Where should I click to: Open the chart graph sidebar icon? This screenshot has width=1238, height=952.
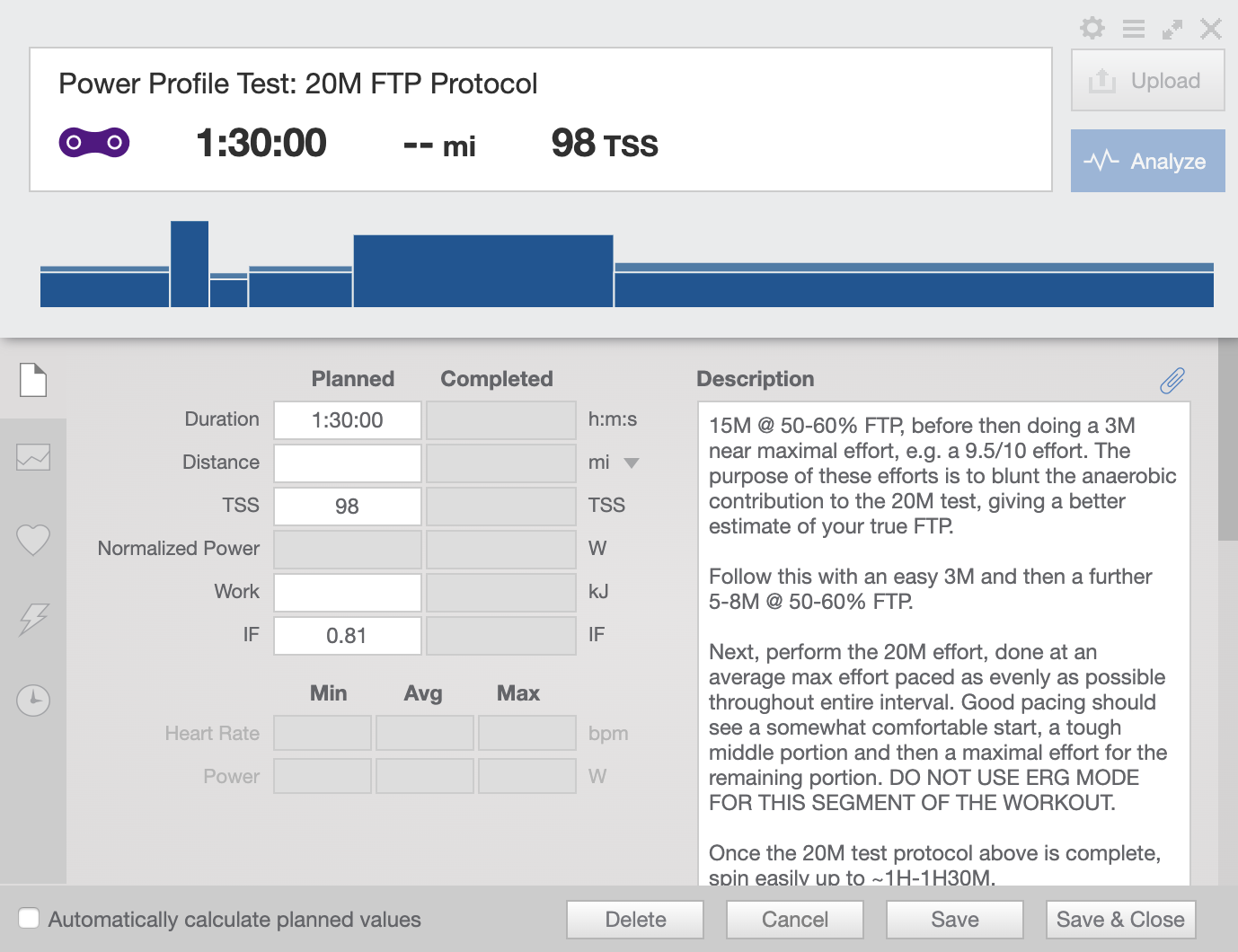[33, 457]
